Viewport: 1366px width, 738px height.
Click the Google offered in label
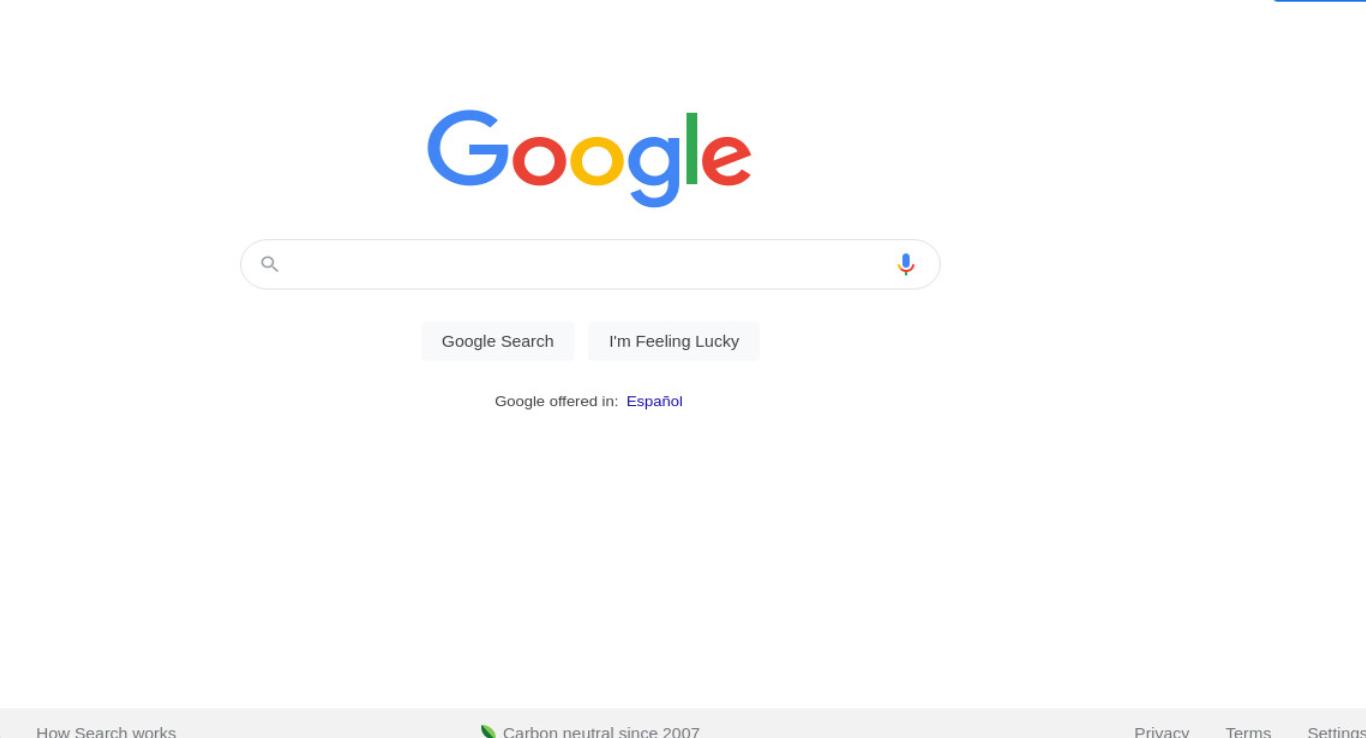pos(556,401)
